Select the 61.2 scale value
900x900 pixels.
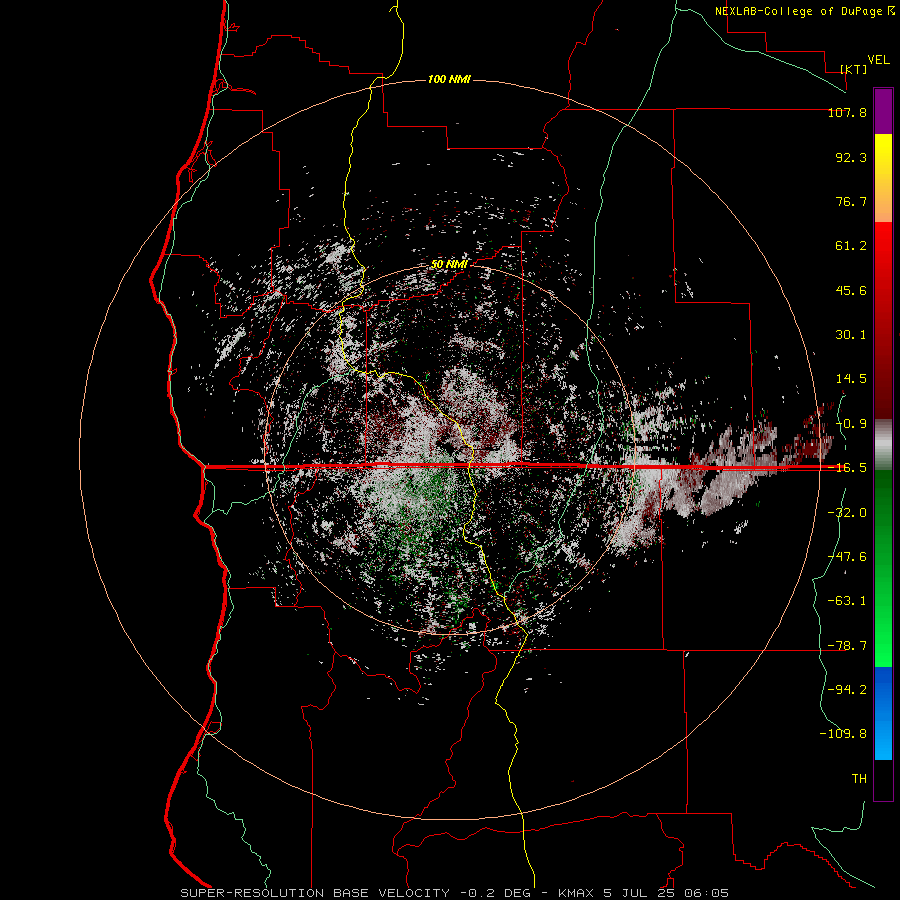coord(851,246)
